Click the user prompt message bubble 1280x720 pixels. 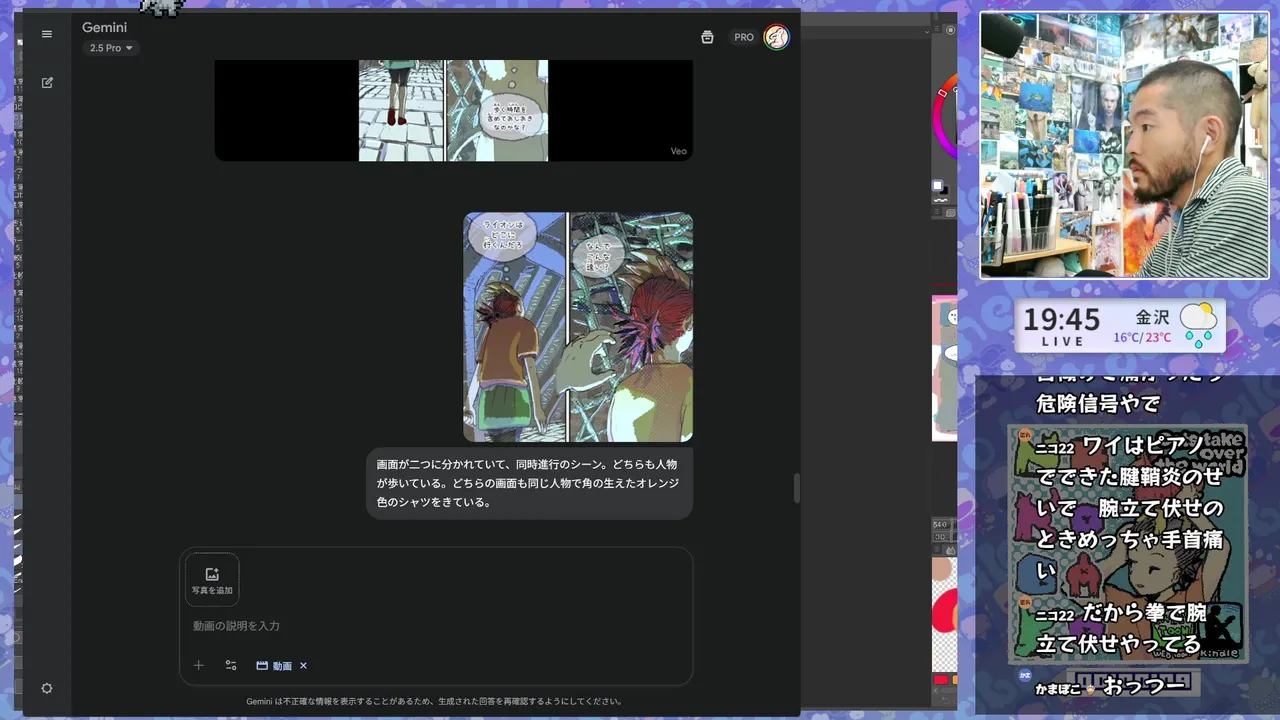529,483
